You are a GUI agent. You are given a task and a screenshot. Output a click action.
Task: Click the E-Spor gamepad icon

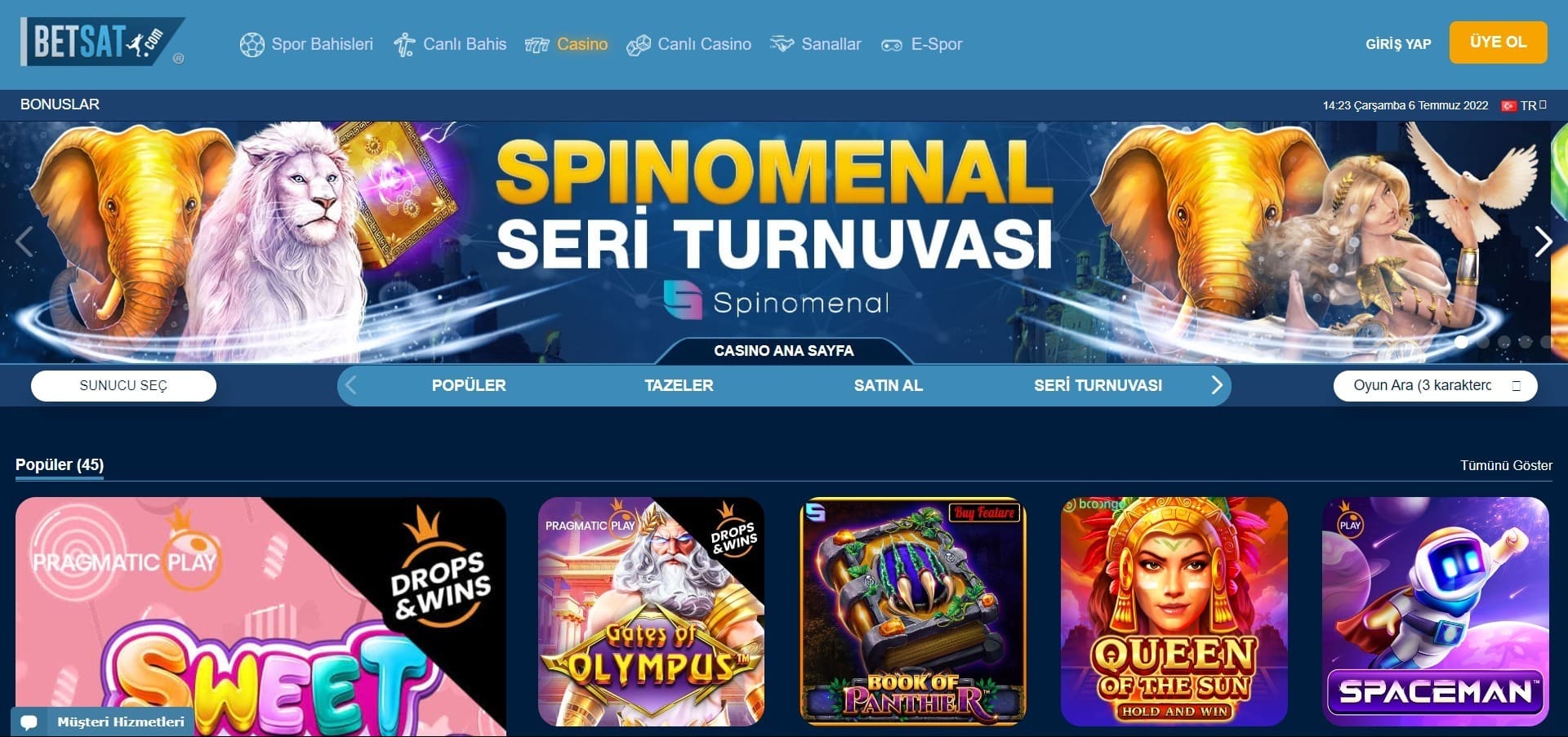click(x=891, y=45)
